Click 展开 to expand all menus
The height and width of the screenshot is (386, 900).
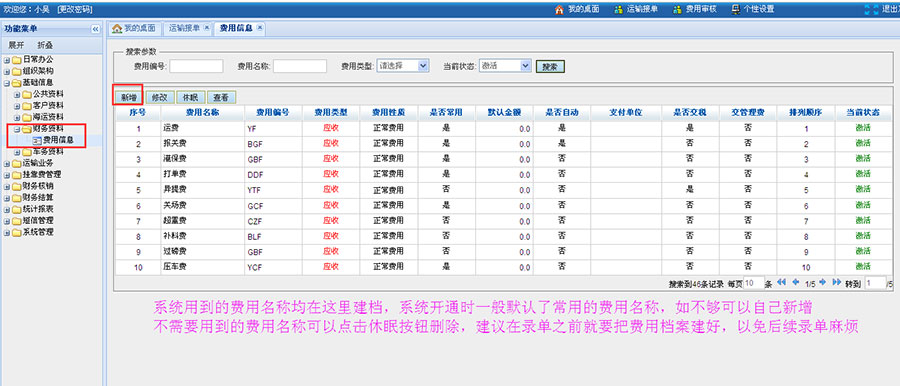tap(16, 45)
